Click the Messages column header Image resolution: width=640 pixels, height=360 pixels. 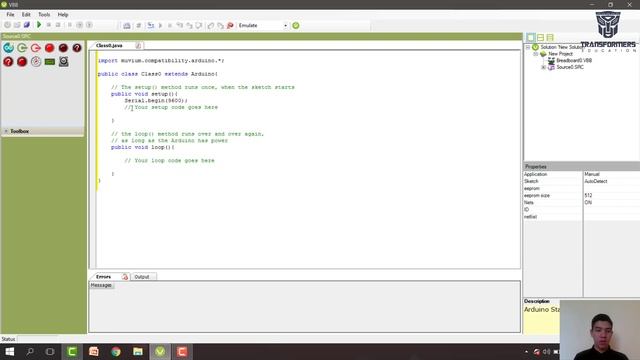101,285
